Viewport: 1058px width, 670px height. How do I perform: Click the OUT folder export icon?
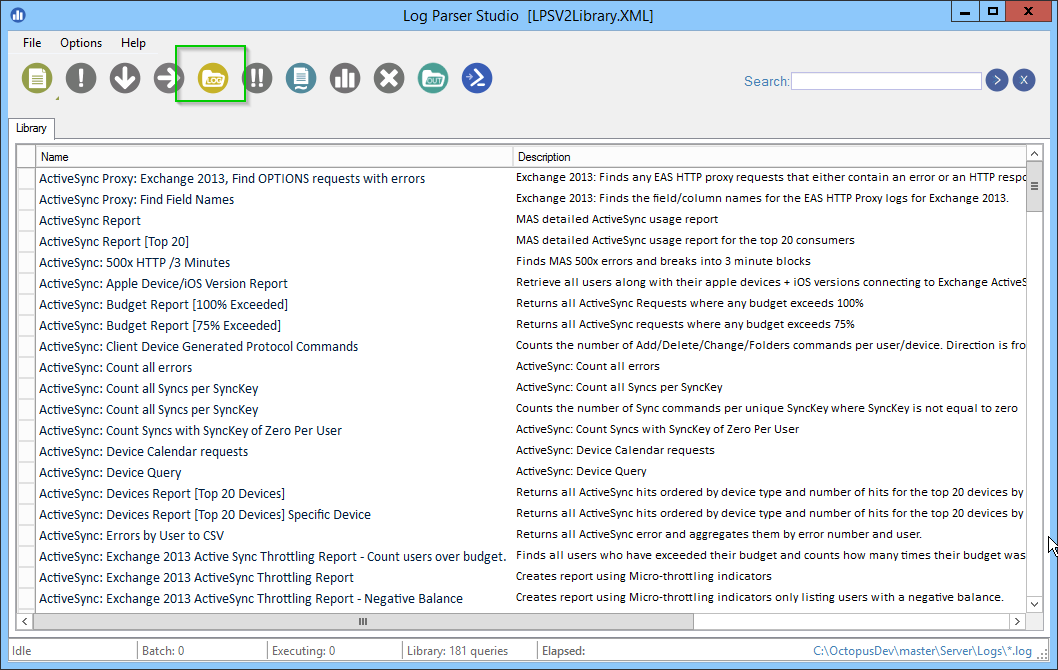tap(433, 78)
